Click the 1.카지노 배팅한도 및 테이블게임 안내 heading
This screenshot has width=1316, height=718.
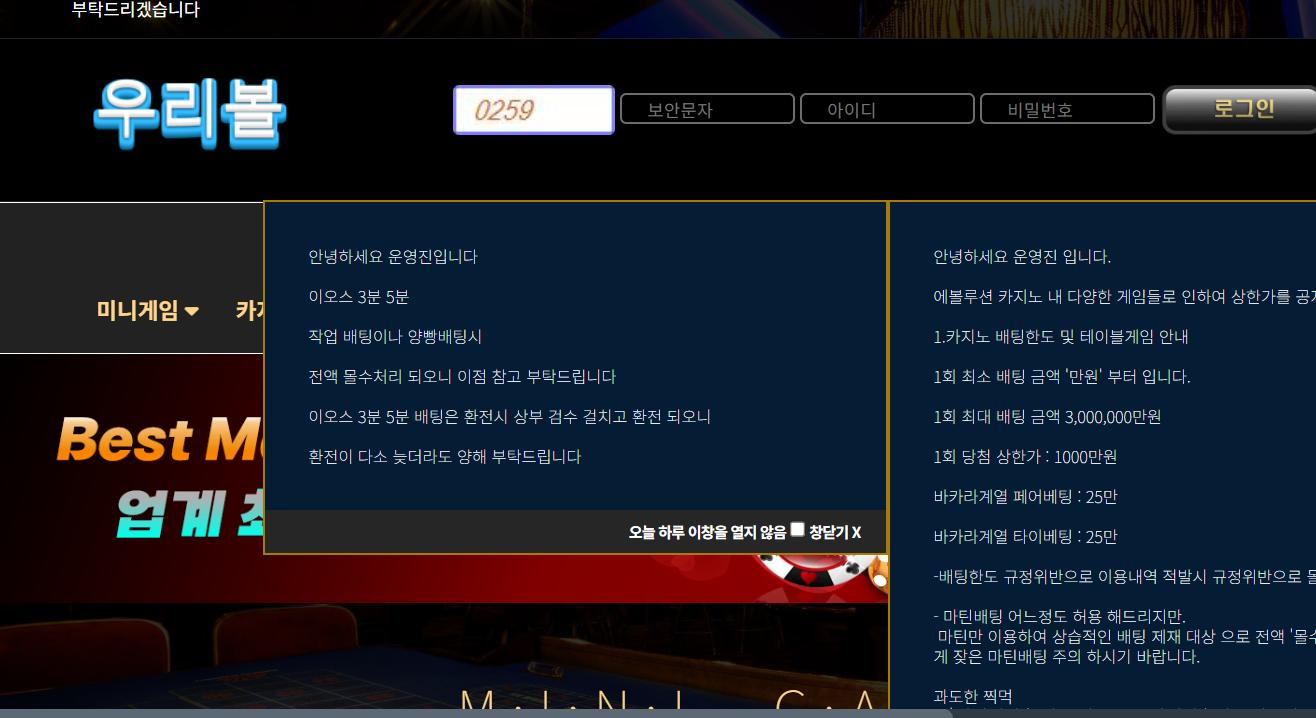point(1060,337)
